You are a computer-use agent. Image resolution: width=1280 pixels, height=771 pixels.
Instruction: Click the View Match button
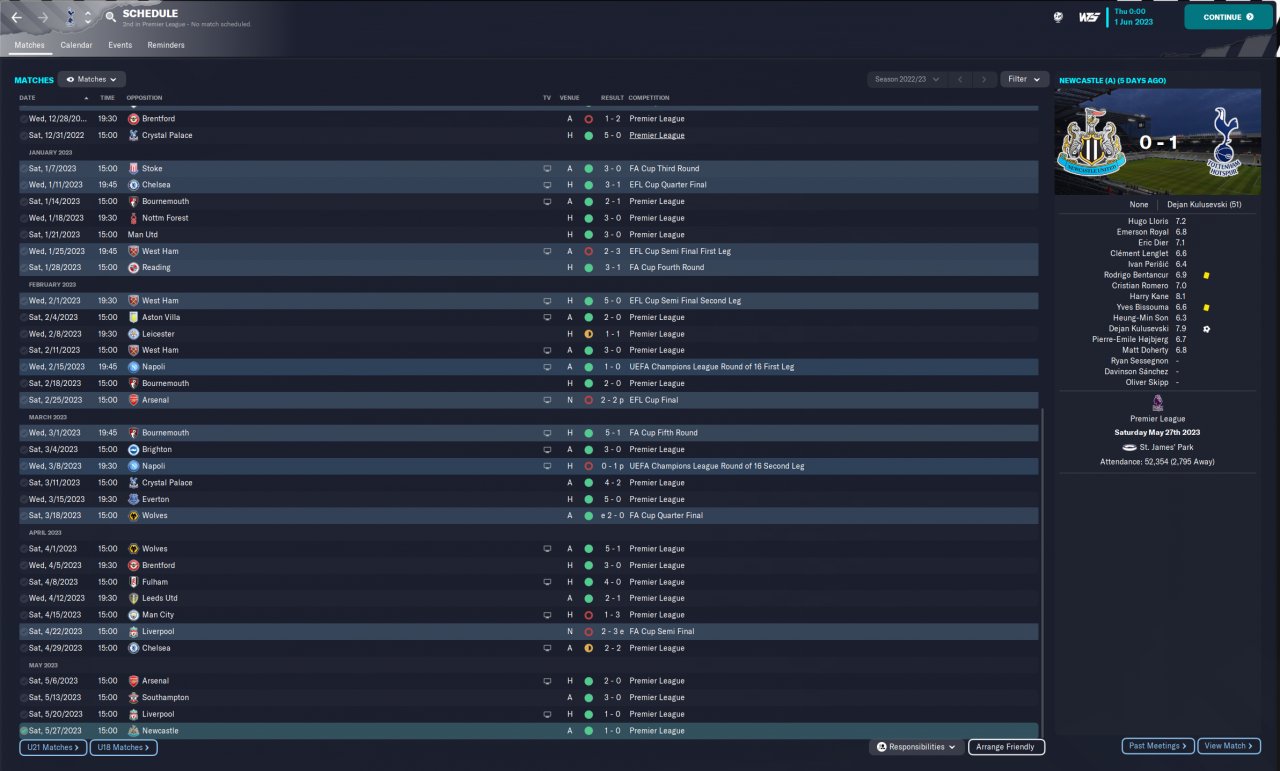[1229, 746]
